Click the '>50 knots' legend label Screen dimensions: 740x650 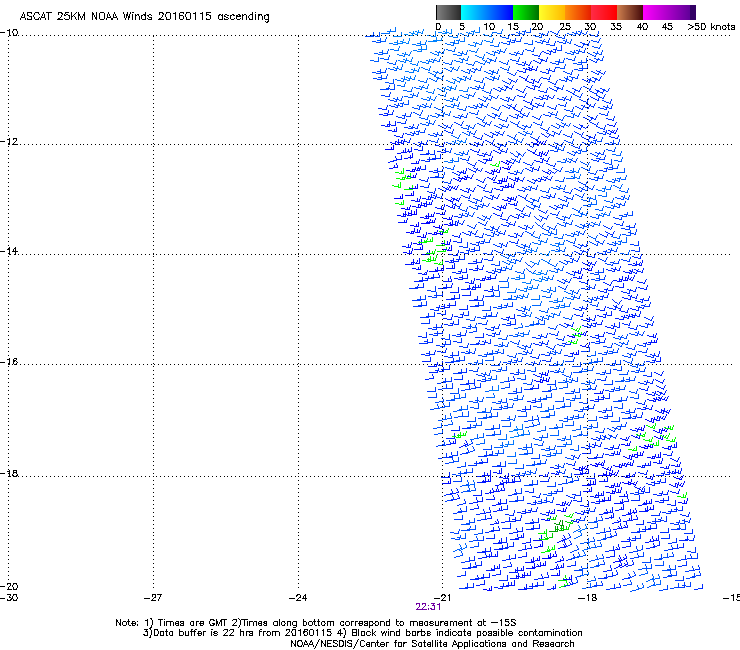tap(711, 27)
